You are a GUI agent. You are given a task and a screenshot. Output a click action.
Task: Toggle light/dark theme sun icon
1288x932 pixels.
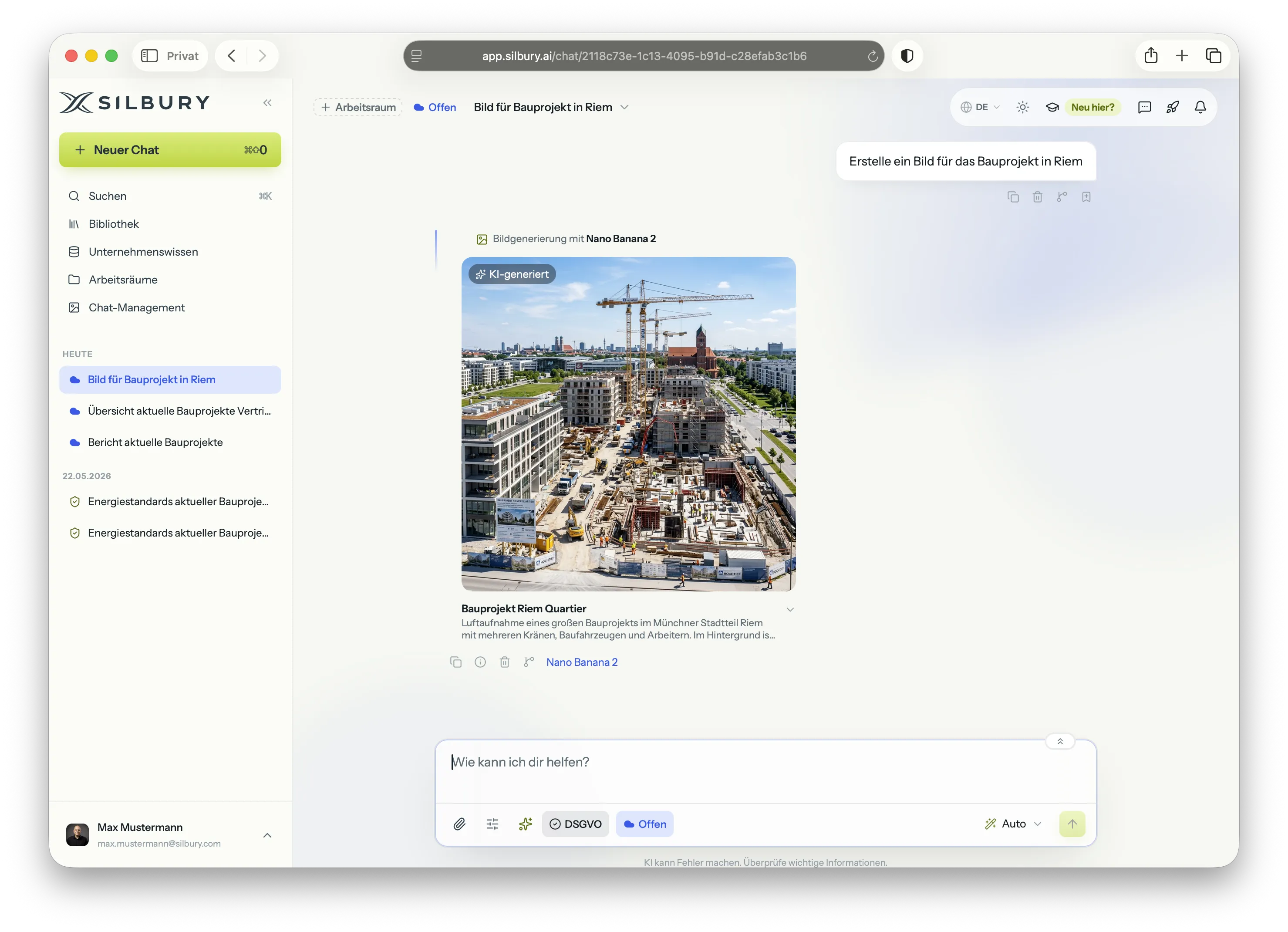[1023, 107]
